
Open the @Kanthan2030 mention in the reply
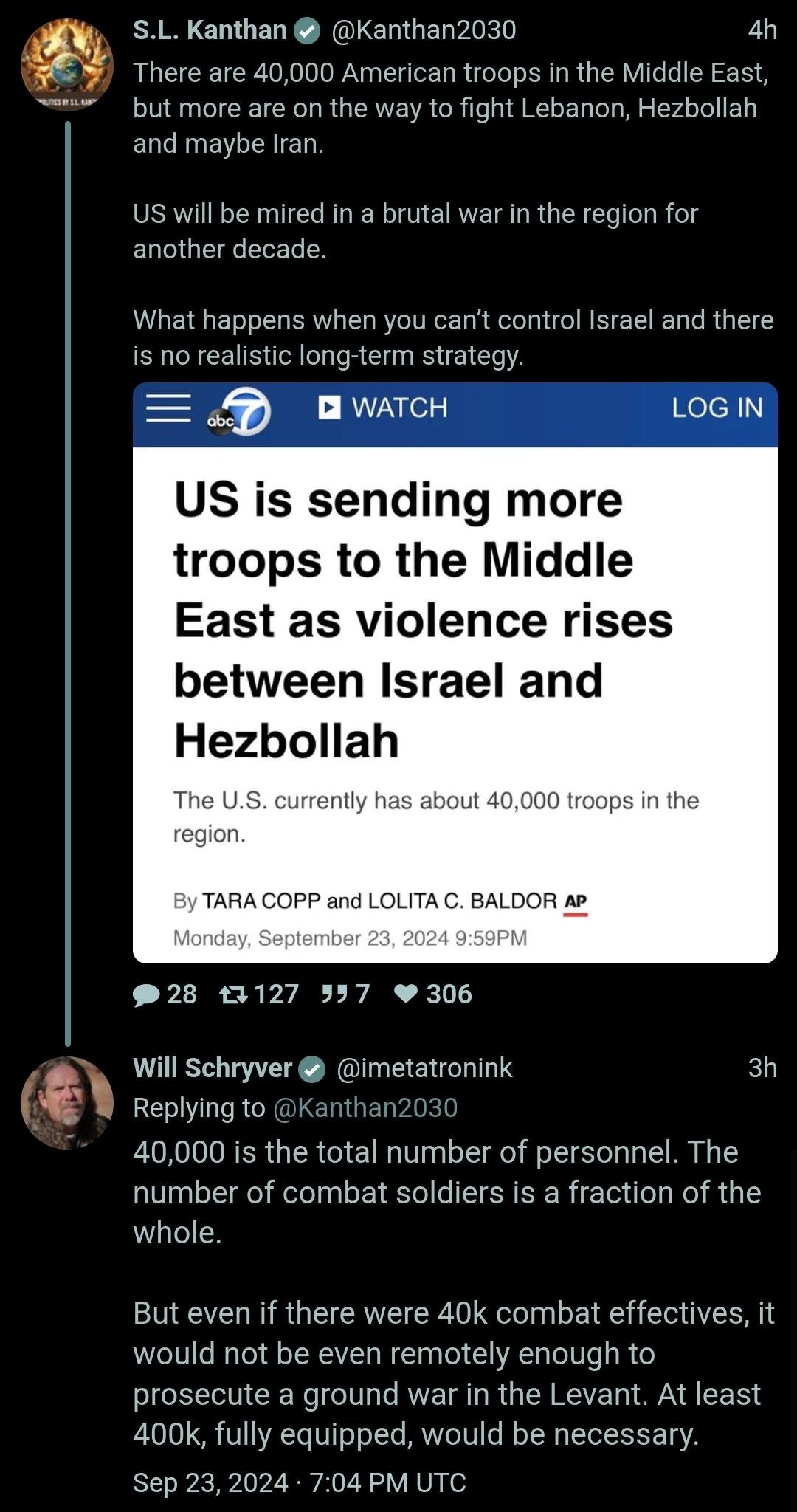point(365,1107)
